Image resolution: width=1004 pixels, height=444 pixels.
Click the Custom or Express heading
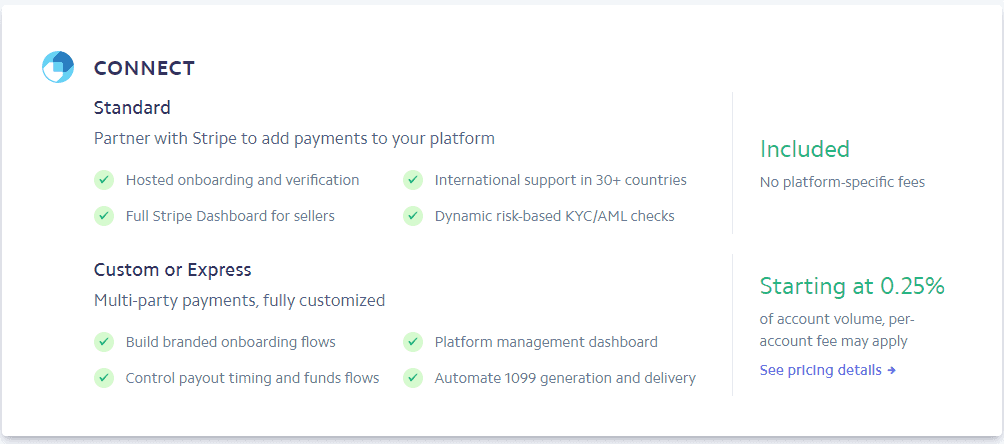pyautogui.click(x=172, y=270)
